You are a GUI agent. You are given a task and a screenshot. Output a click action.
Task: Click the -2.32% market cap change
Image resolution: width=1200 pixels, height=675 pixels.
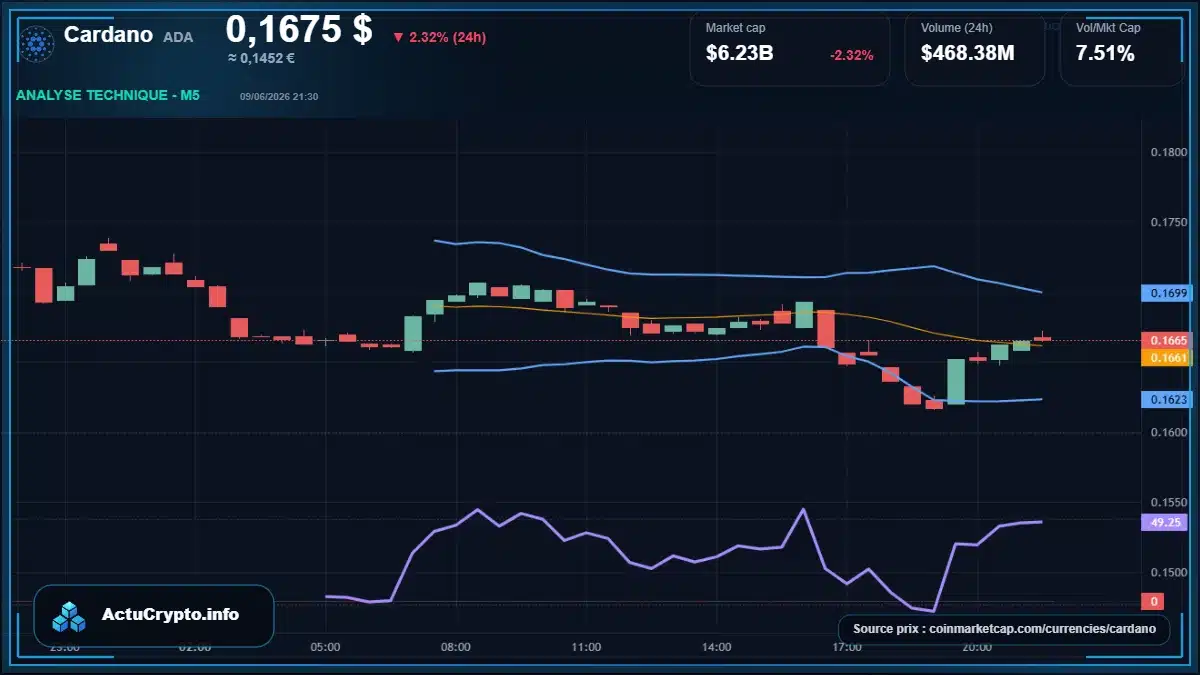(851, 55)
